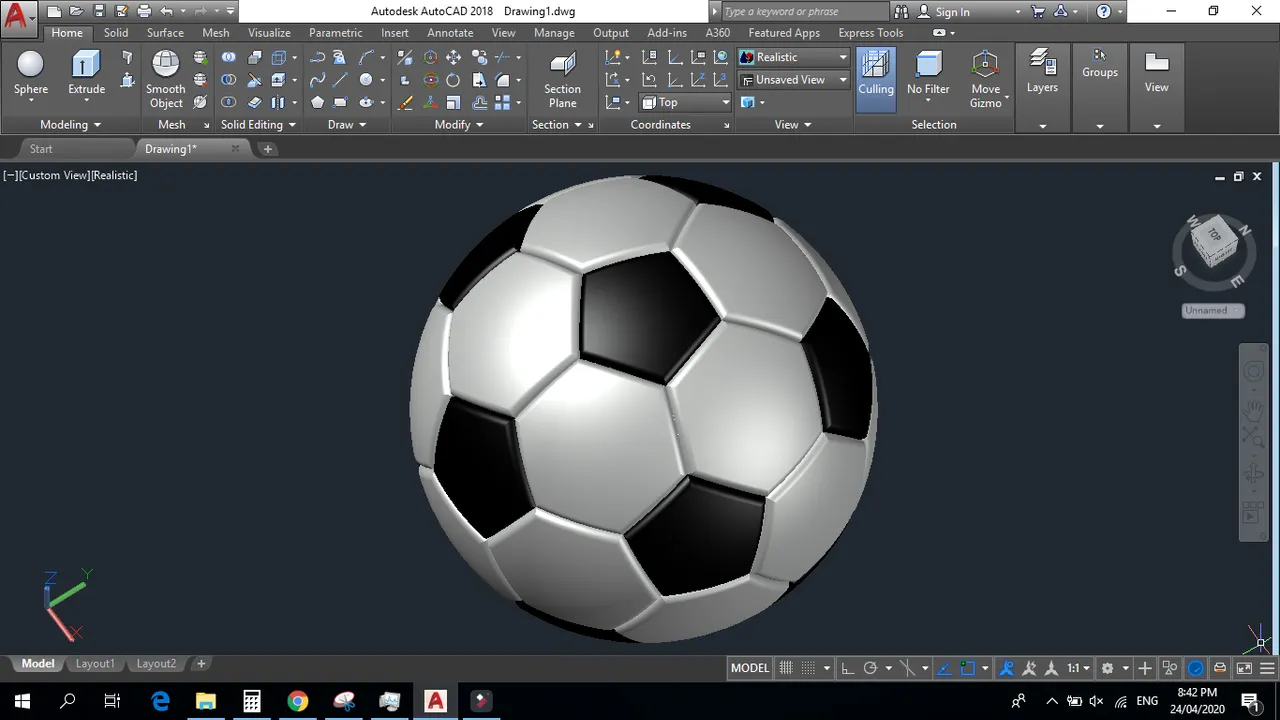This screenshot has height=720, width=1280.
Task: Open the 1:1 annotation scale dropdown
Action: pos(1078,668)
